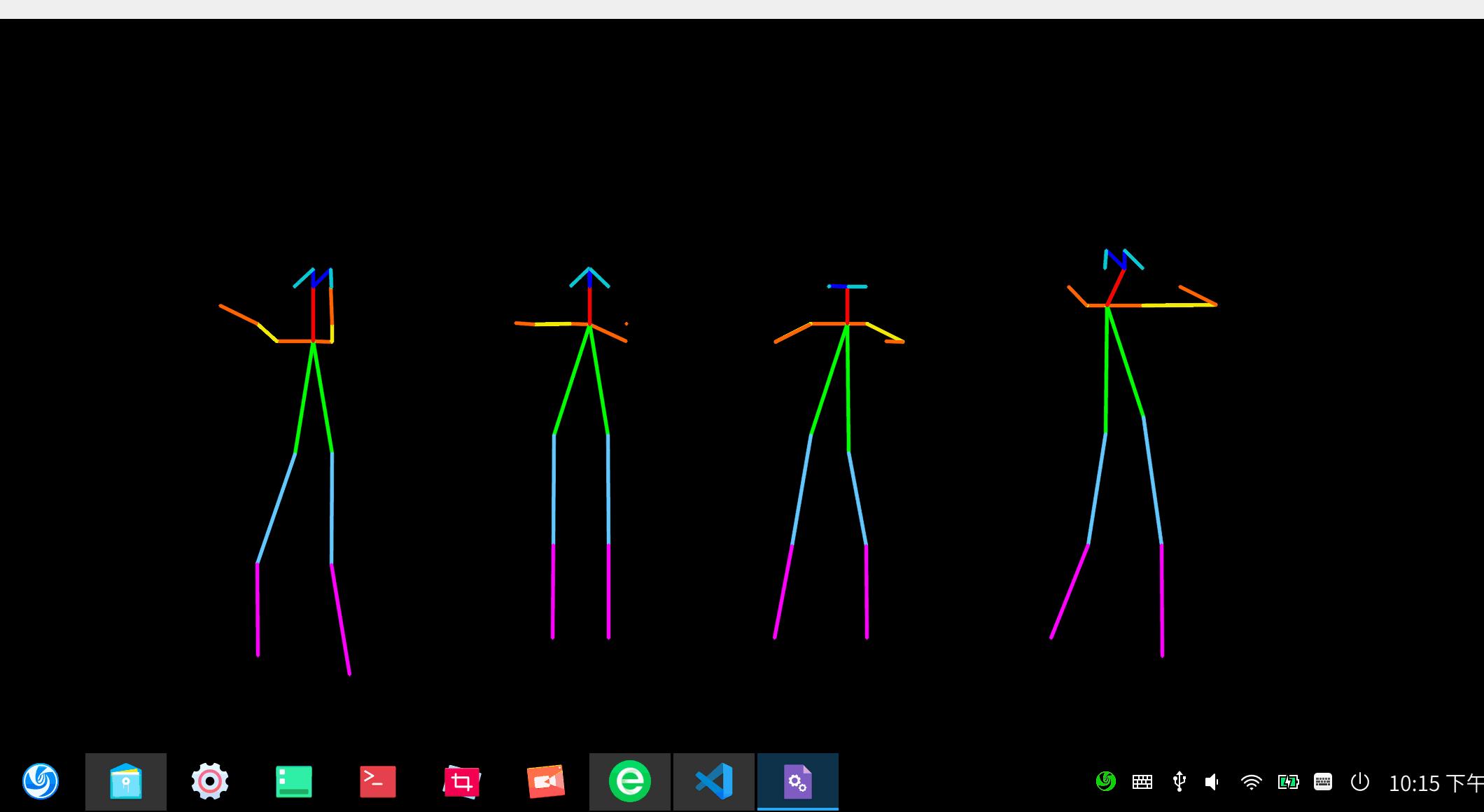Open the blue wallet app in the dock

[126, 781]
